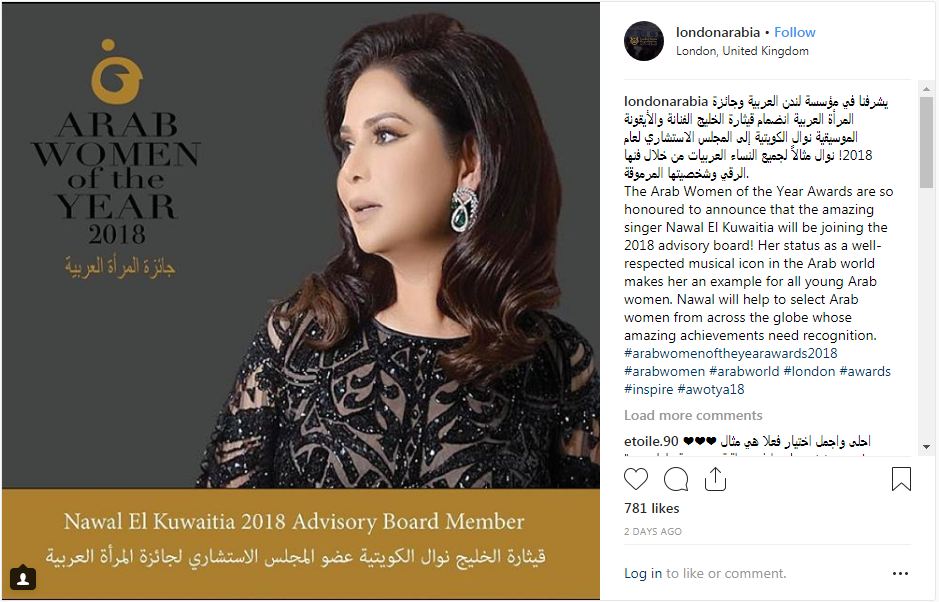
Task: Open etoile.90 commenter profile
Action: tap(651, 441)
